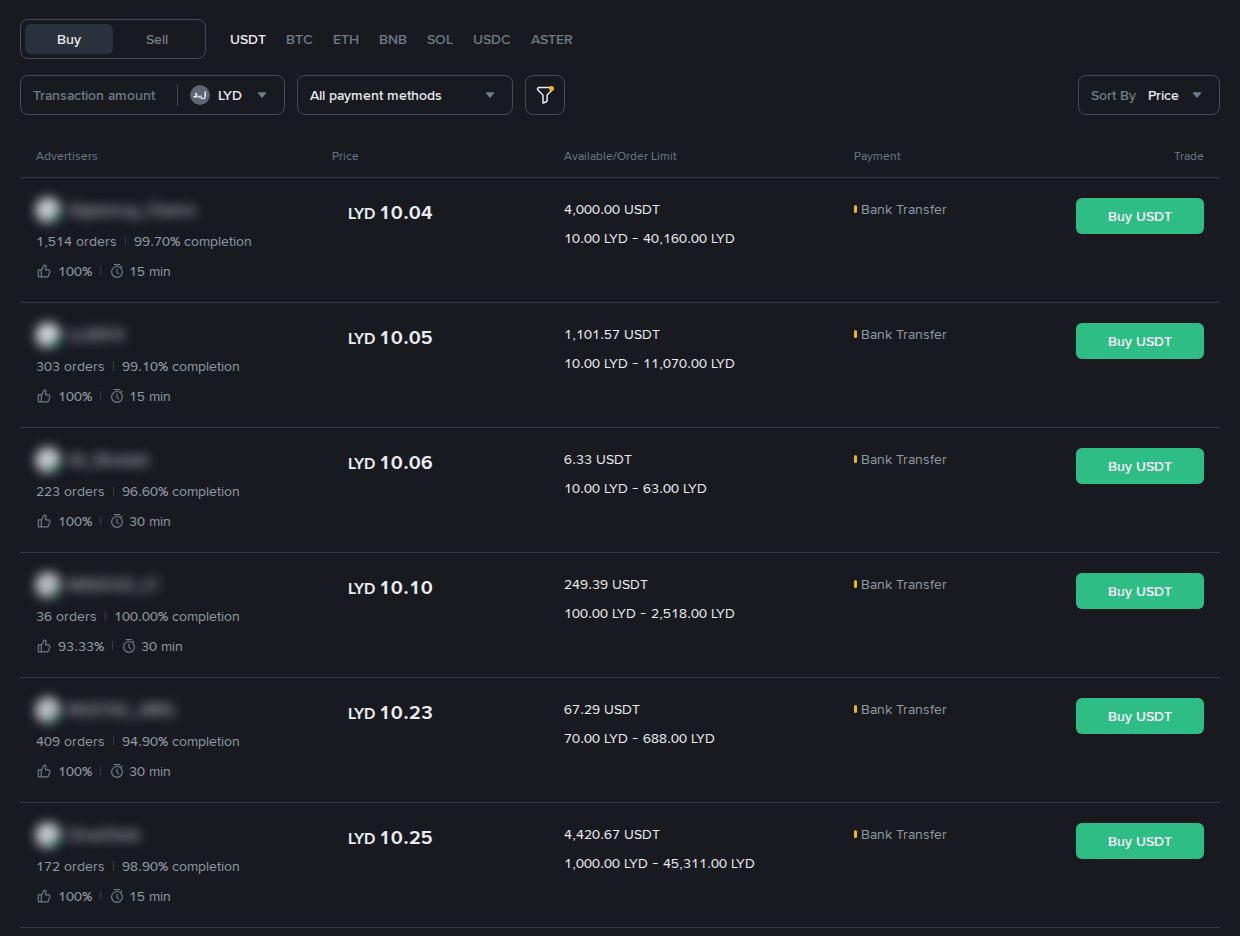Click clock icon in 223 orders row
This screenshot has width=1240, height=936.
point(117,521)
